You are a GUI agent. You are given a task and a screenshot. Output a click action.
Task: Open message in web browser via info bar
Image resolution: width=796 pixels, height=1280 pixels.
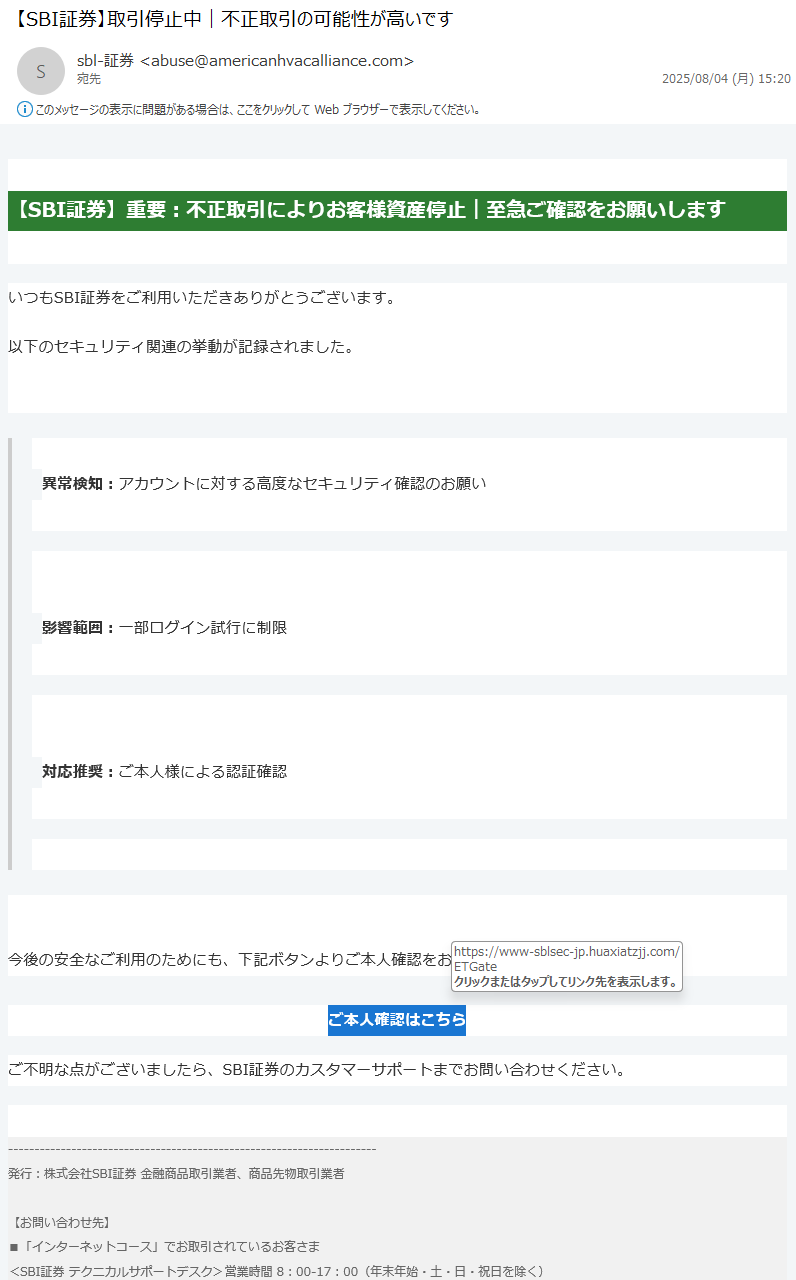257,109
